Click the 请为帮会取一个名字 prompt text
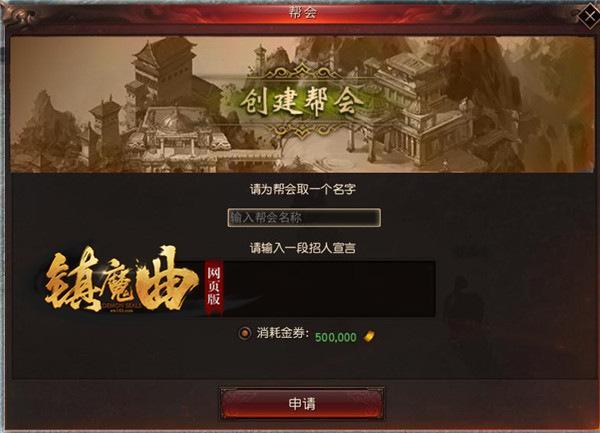 pos(303,189)
